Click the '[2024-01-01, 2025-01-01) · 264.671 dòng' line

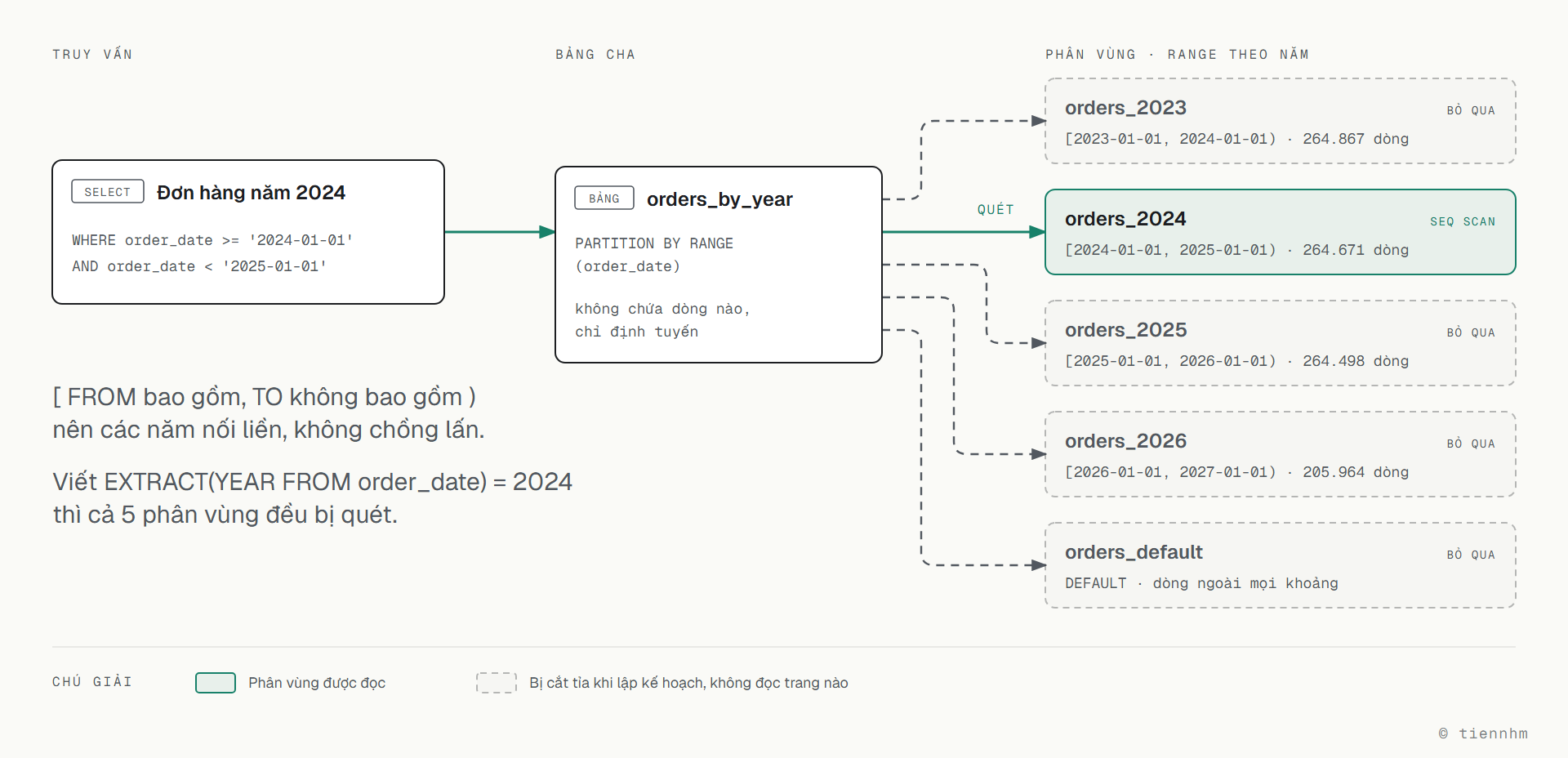(x=1236, y=250)
